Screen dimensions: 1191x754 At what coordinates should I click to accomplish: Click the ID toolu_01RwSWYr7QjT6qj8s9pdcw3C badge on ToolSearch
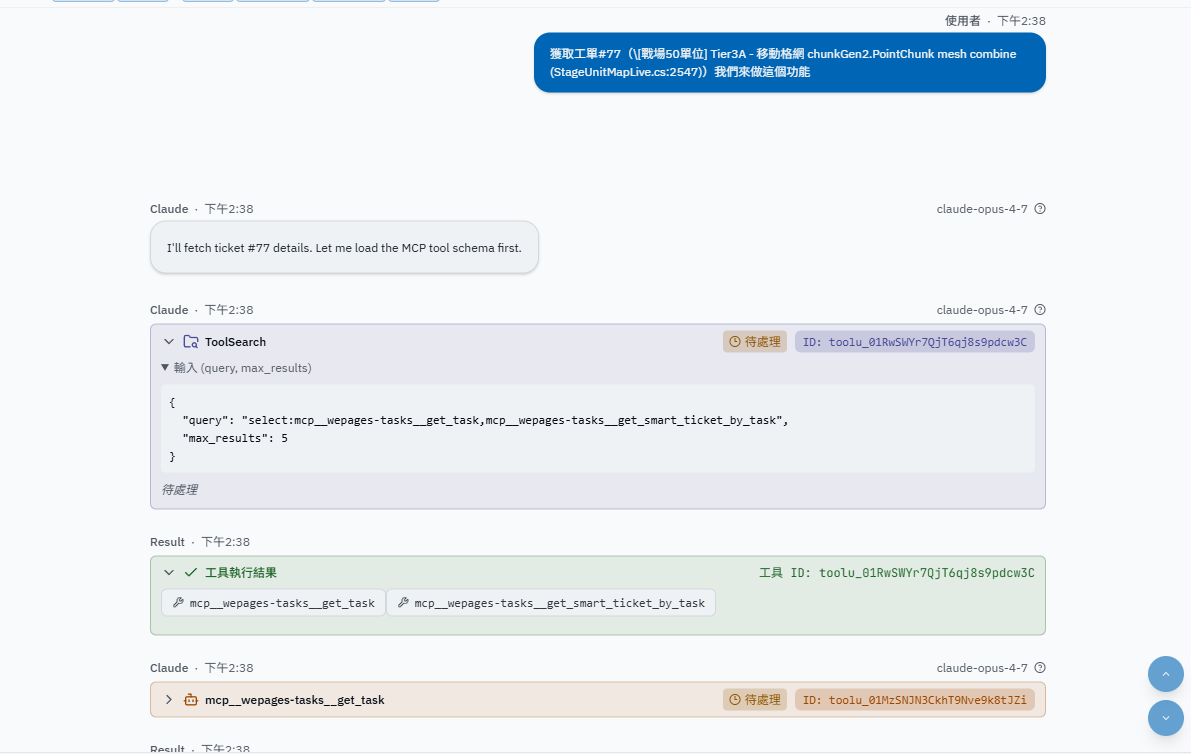tap(915, 342)
